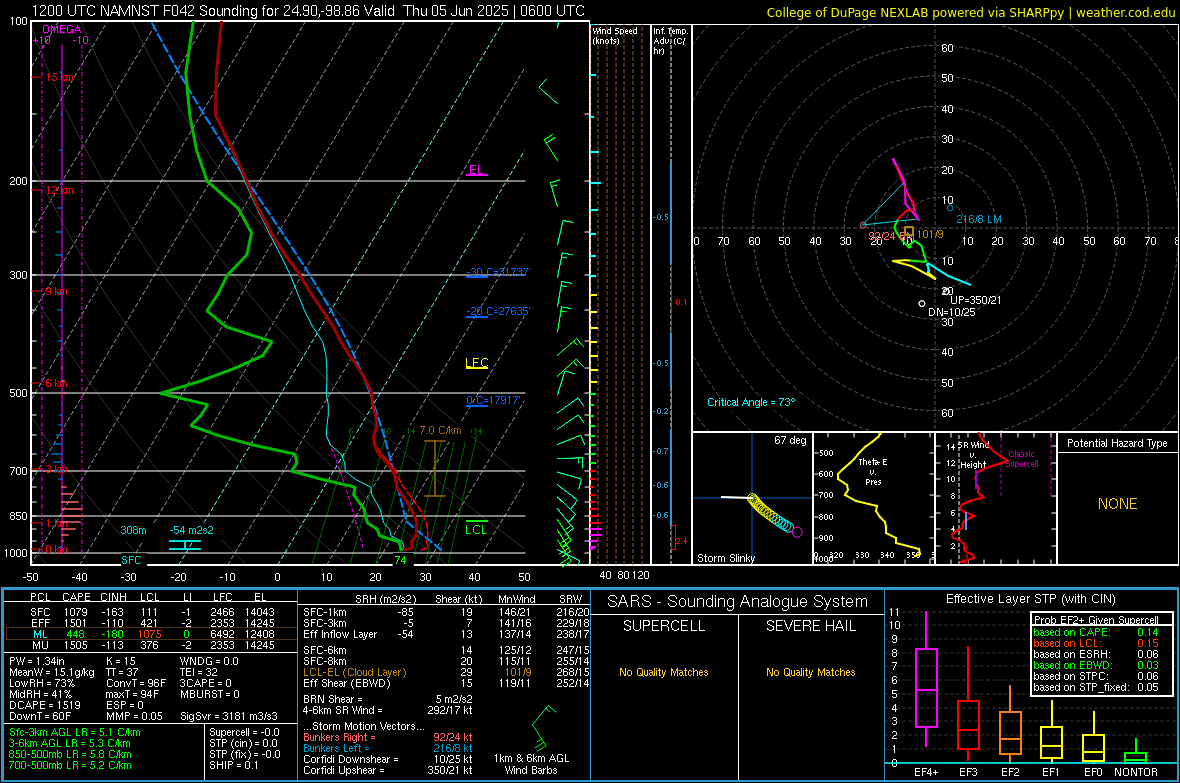Click the SR Wind v. Height inset plot
1180x783 pixels.
(995, 498)
